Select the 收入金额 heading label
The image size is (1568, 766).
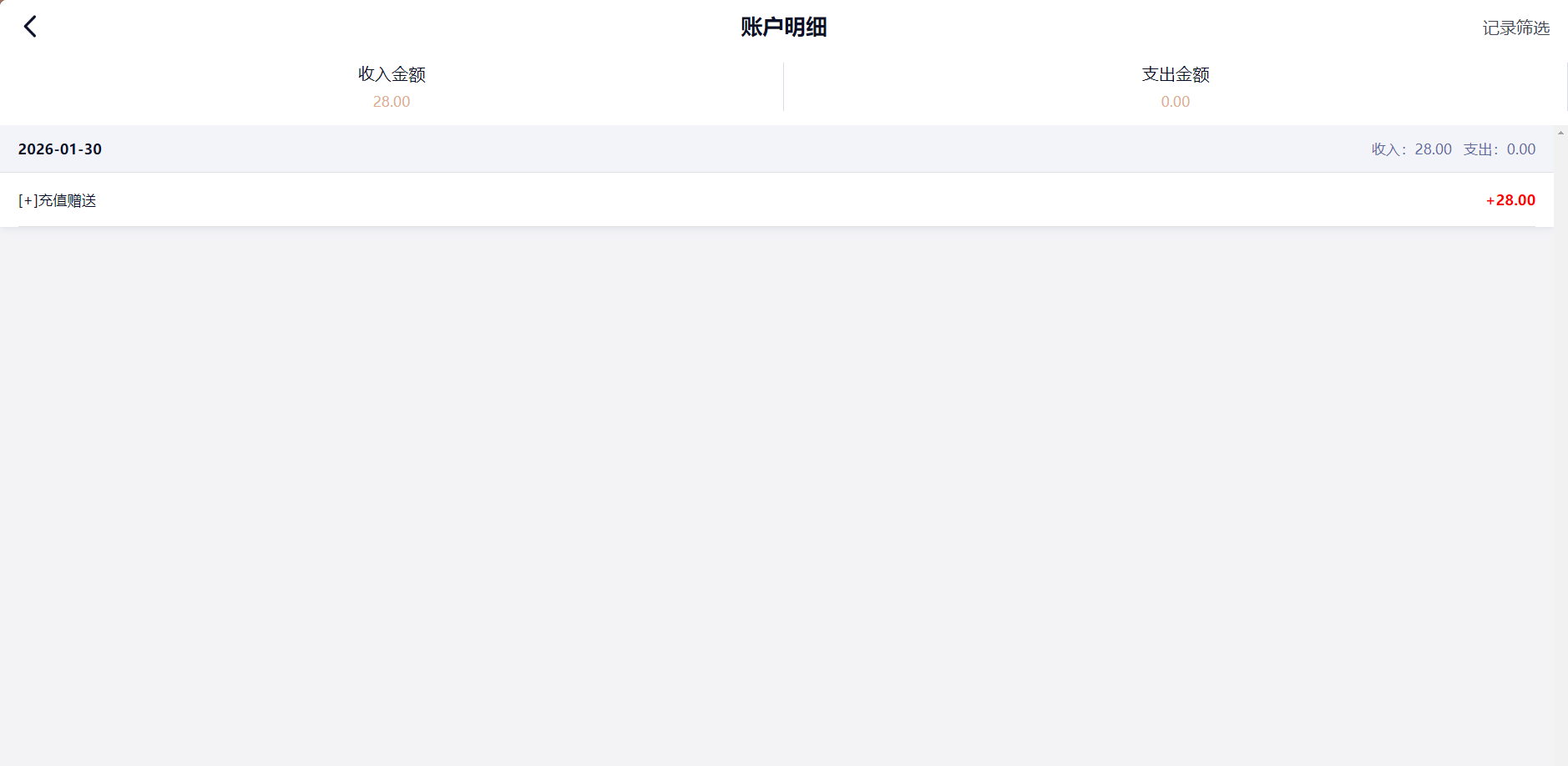[392, 74]
